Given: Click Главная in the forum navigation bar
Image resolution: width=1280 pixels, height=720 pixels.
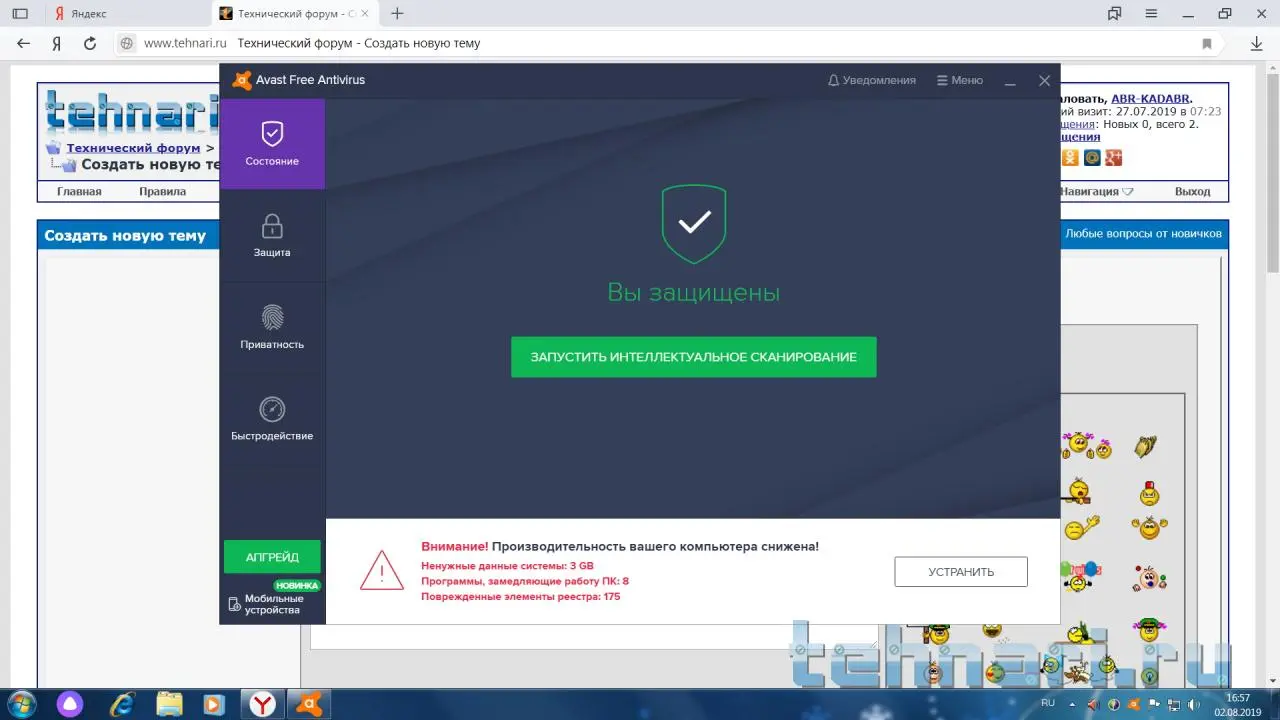Looking at the screenshot, I should [79, 191].
